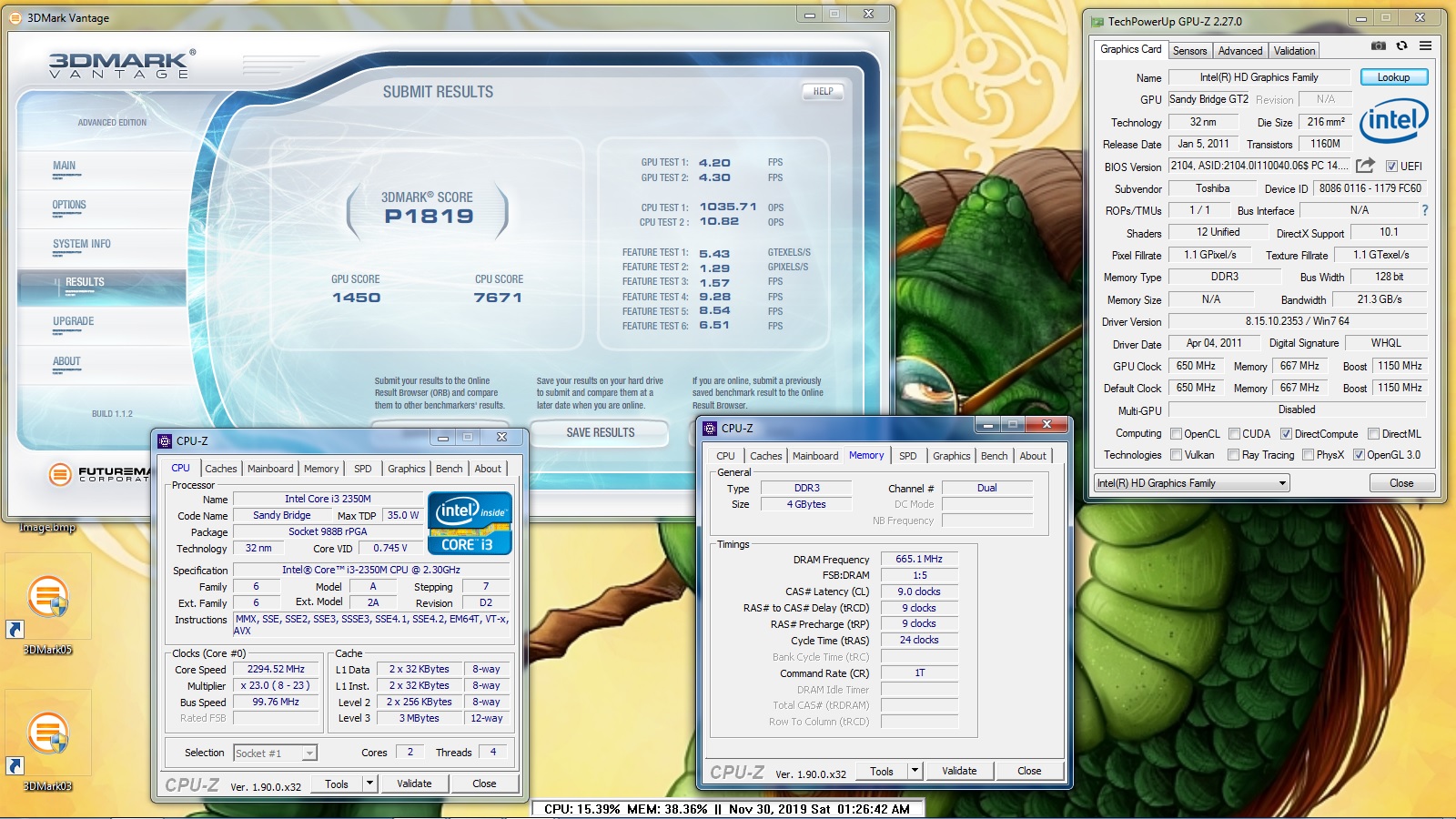Viewport: 1456px width, 819px height.
Task: Toggle the OpenCL checkbox
Action: [x=1176, y=434]
